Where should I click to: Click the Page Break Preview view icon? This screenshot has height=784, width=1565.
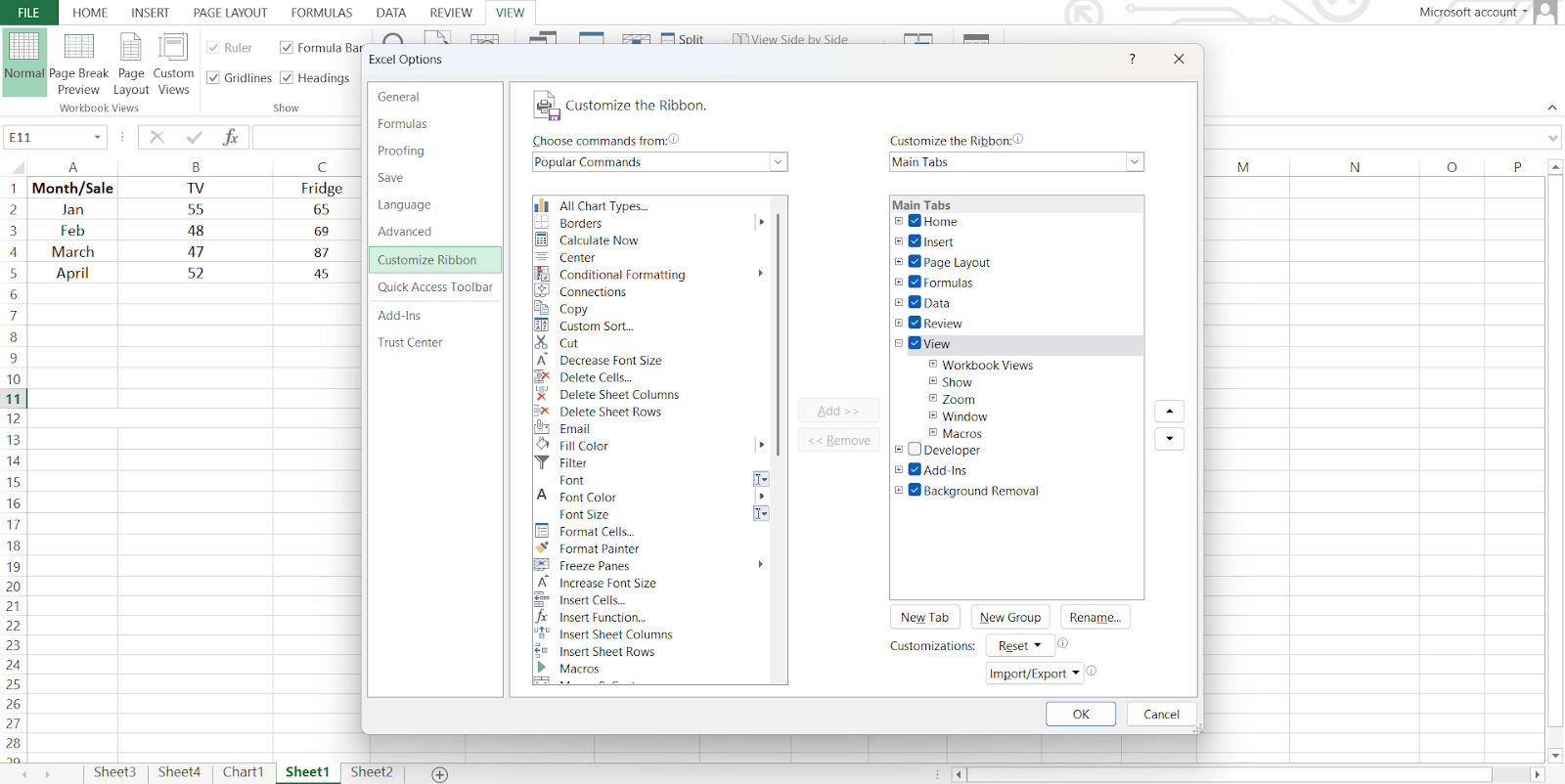tap(79, 48)
